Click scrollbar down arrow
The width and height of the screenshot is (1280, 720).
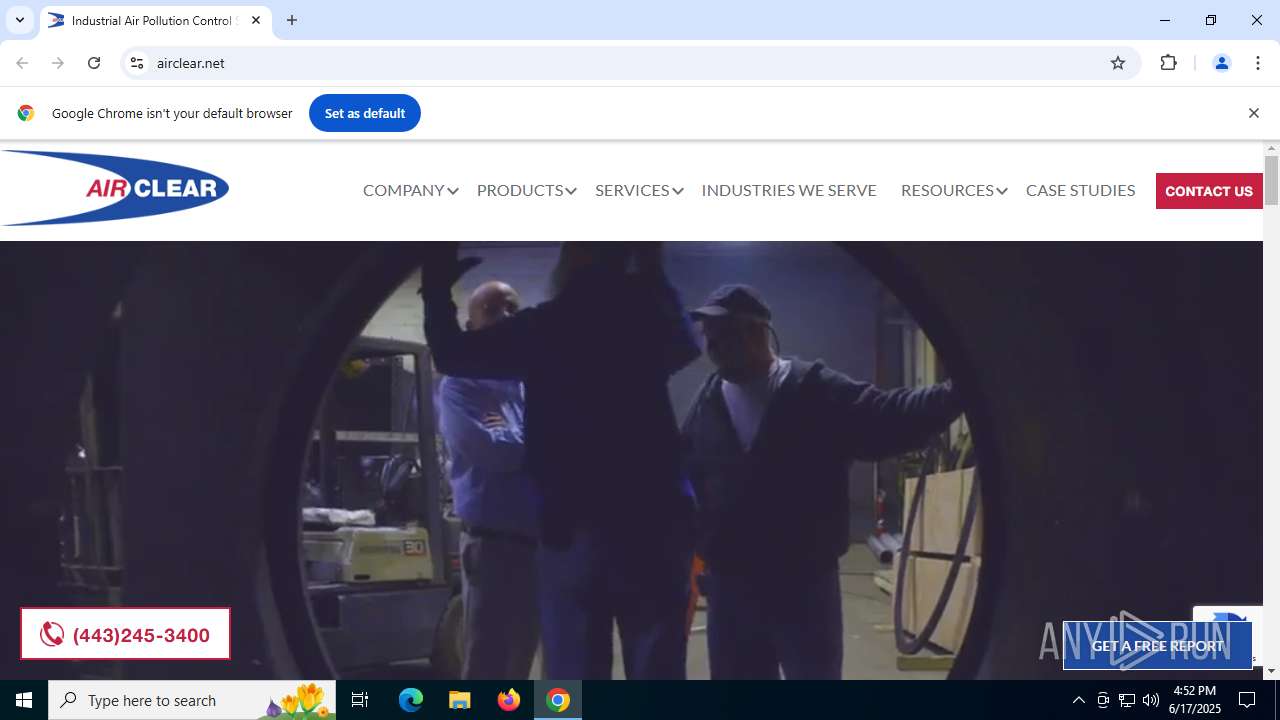(x=1271, y=671)
